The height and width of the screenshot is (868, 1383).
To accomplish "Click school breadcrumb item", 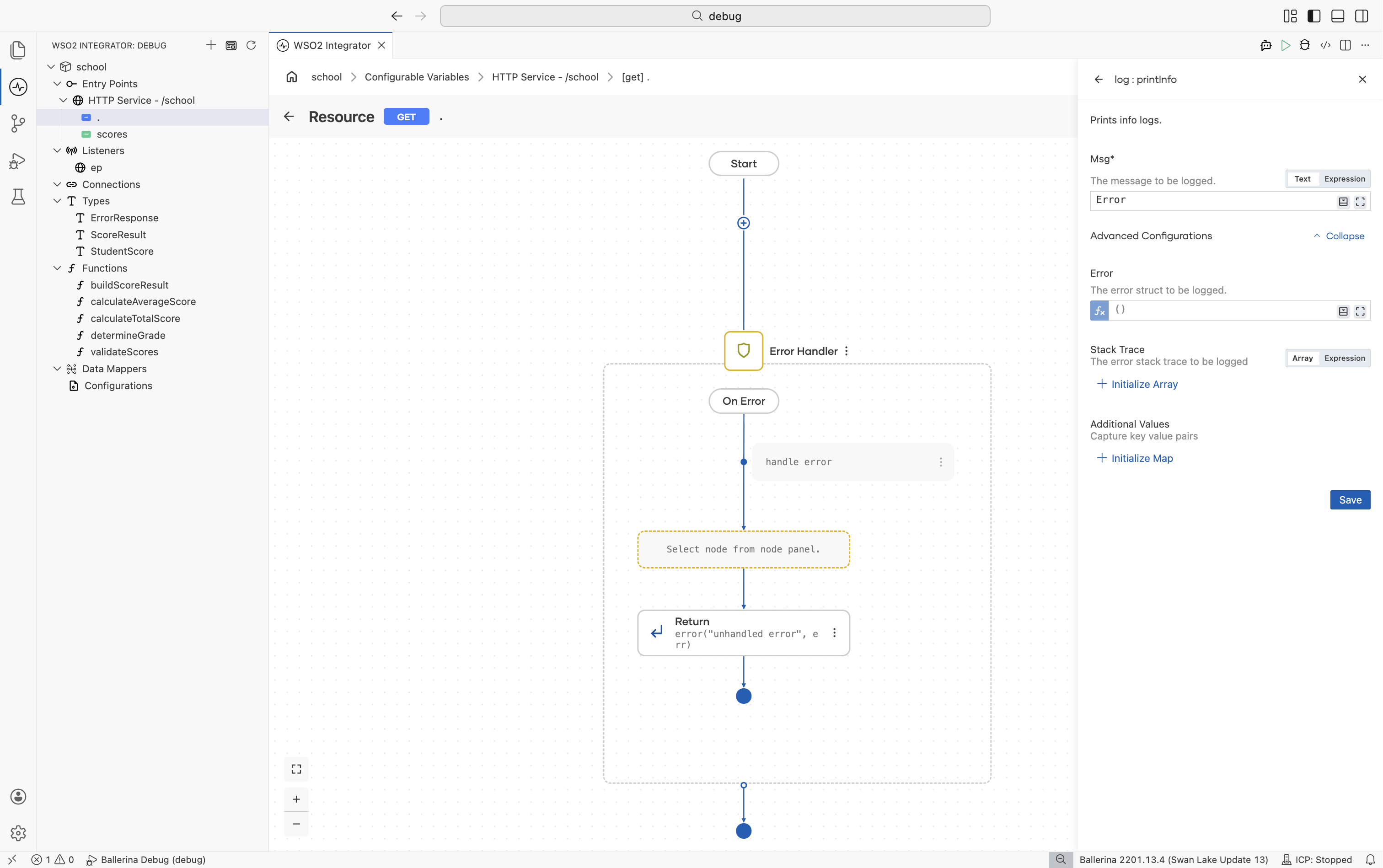I will pyautogui.click(x=326, y=77).
